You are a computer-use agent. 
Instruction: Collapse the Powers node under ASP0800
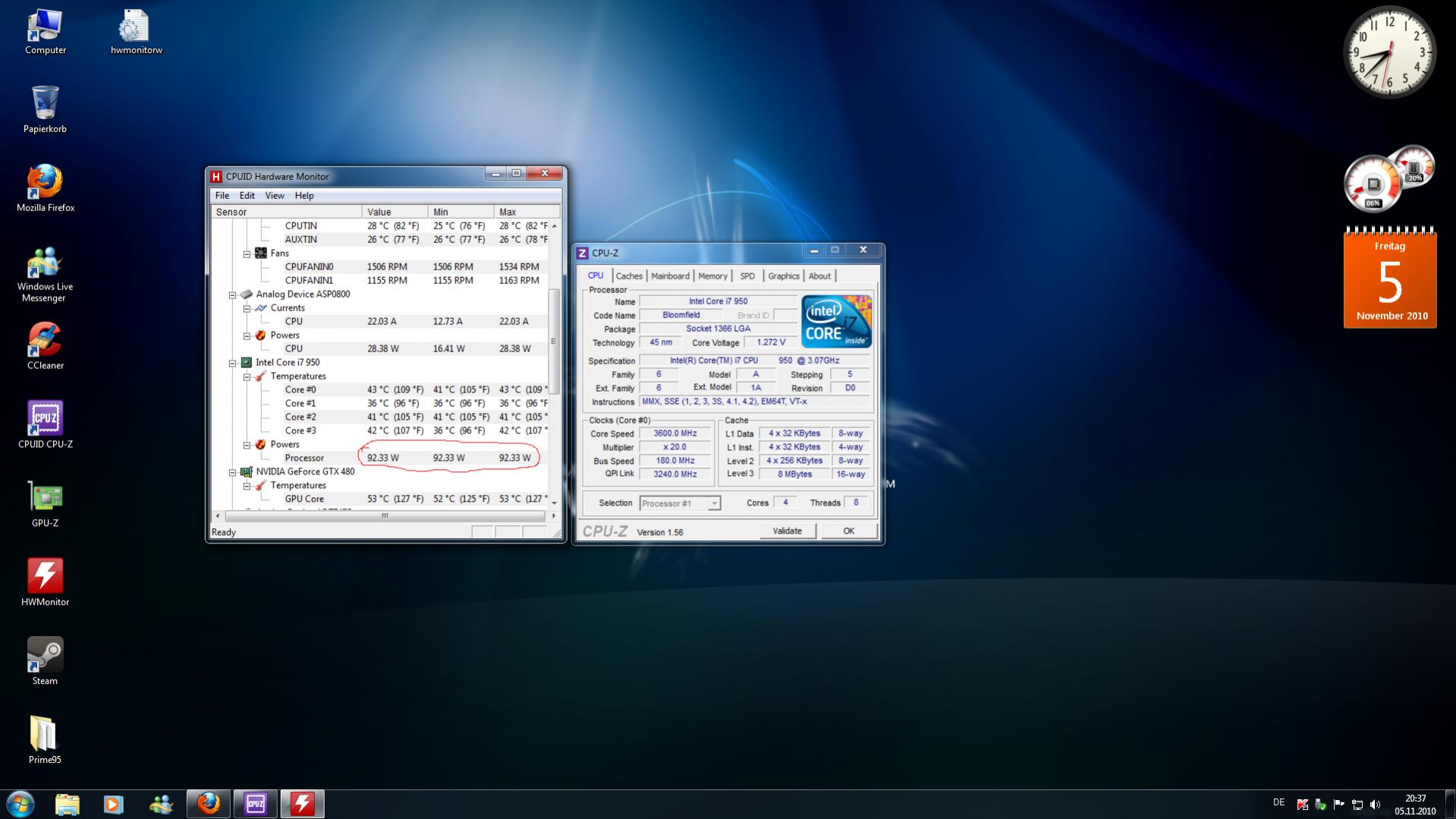(247, 335)
